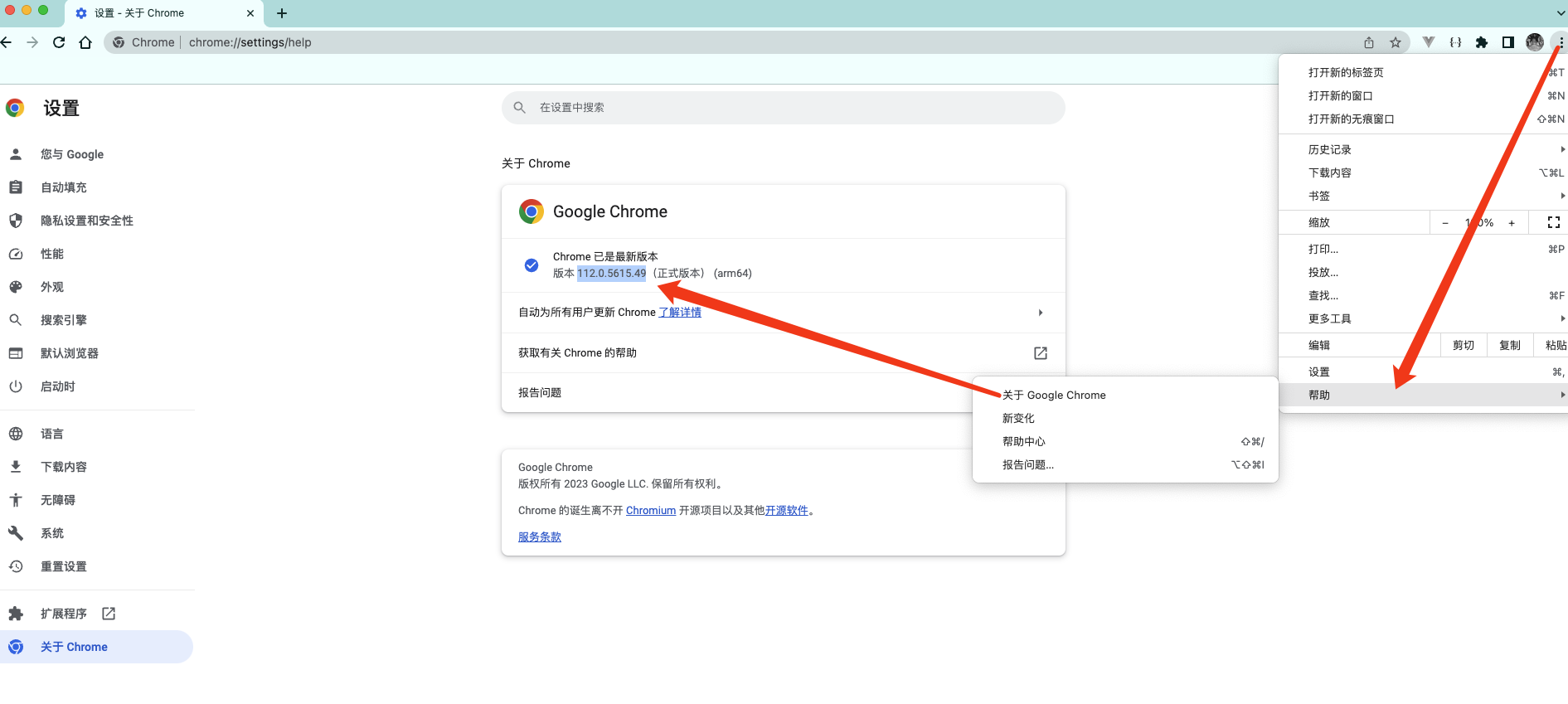The height and width of the screenshot is (704, 1568).
Task: Select 新变化 in help submenu
Action: pos(1125,419)
